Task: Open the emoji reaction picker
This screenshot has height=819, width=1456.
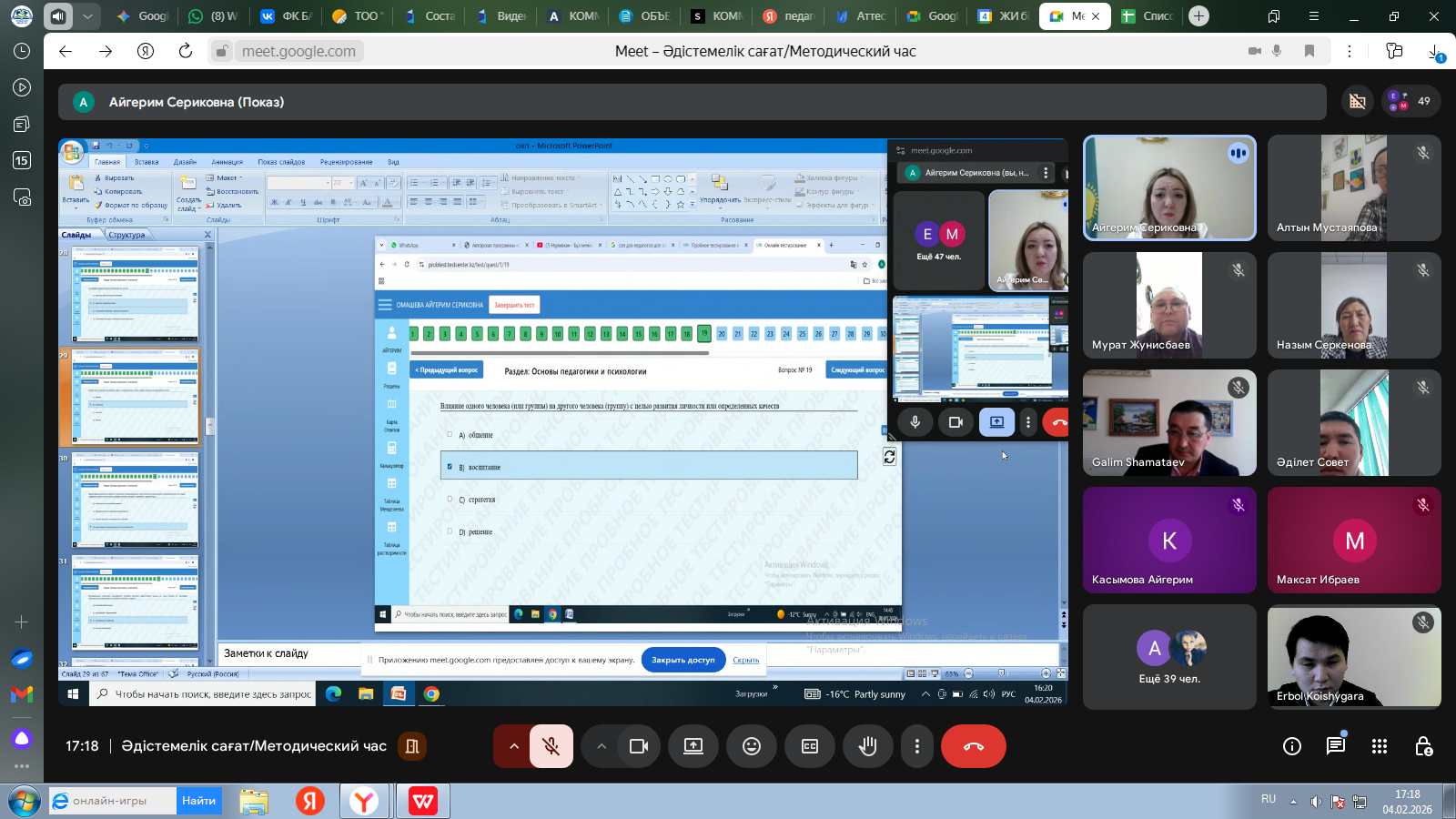Action: 752,746
